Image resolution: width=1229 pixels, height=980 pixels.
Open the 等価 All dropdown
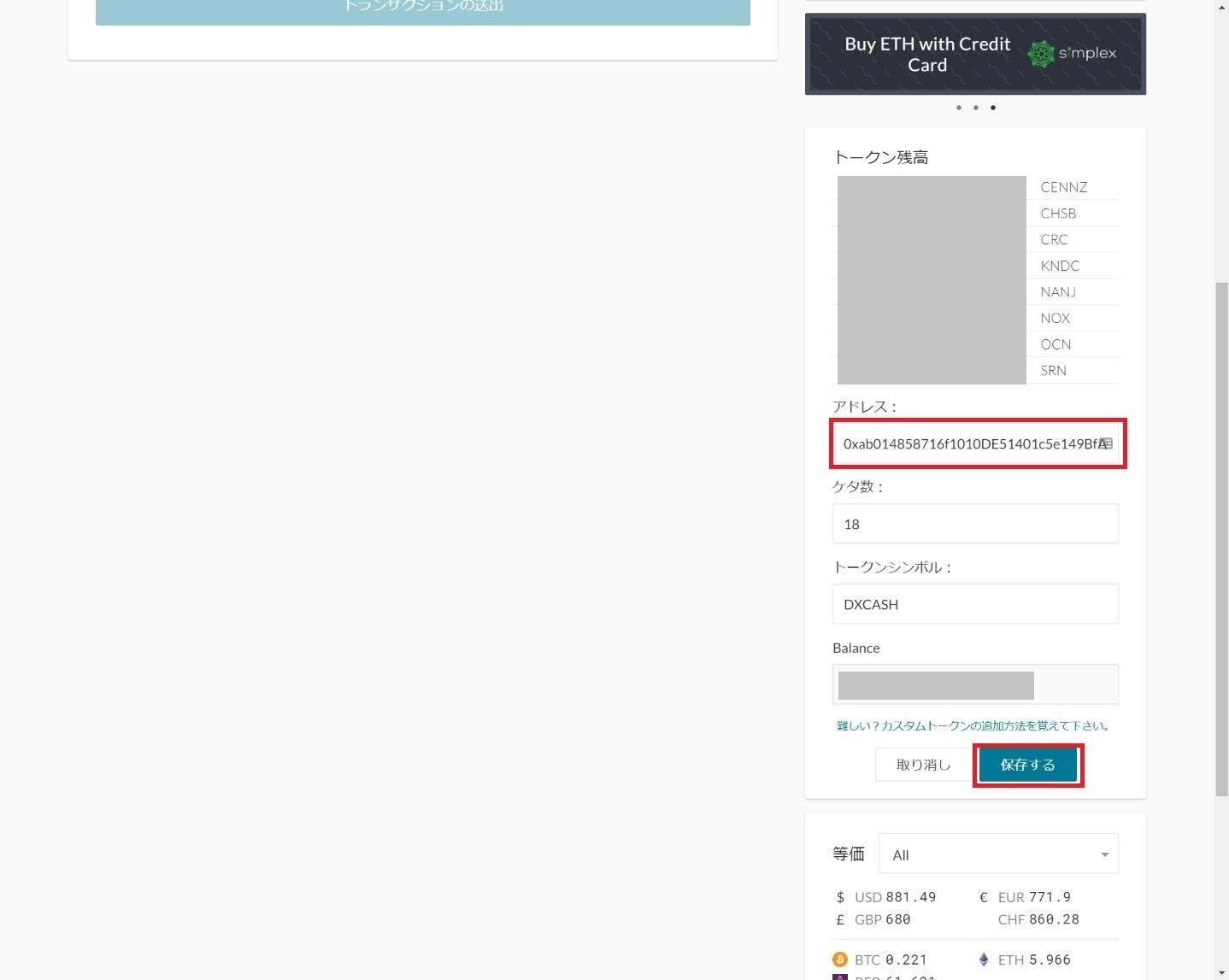tap(998, 854)
